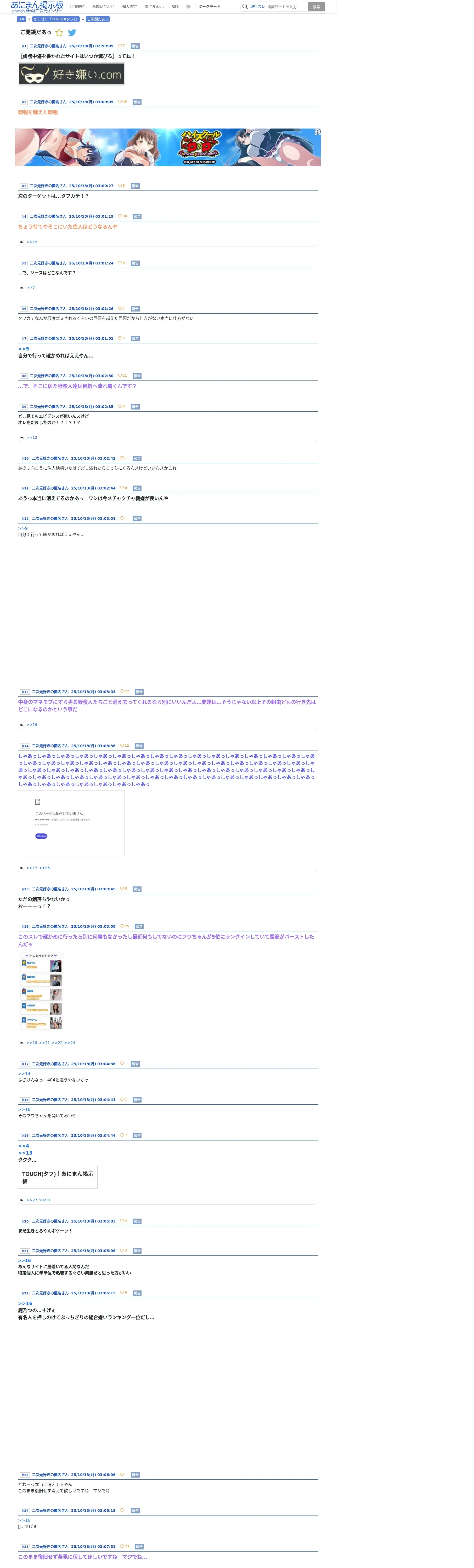Select post number 25 link
The image size is (474, 1568).
pyautogui.click(x=25, y=1547)
